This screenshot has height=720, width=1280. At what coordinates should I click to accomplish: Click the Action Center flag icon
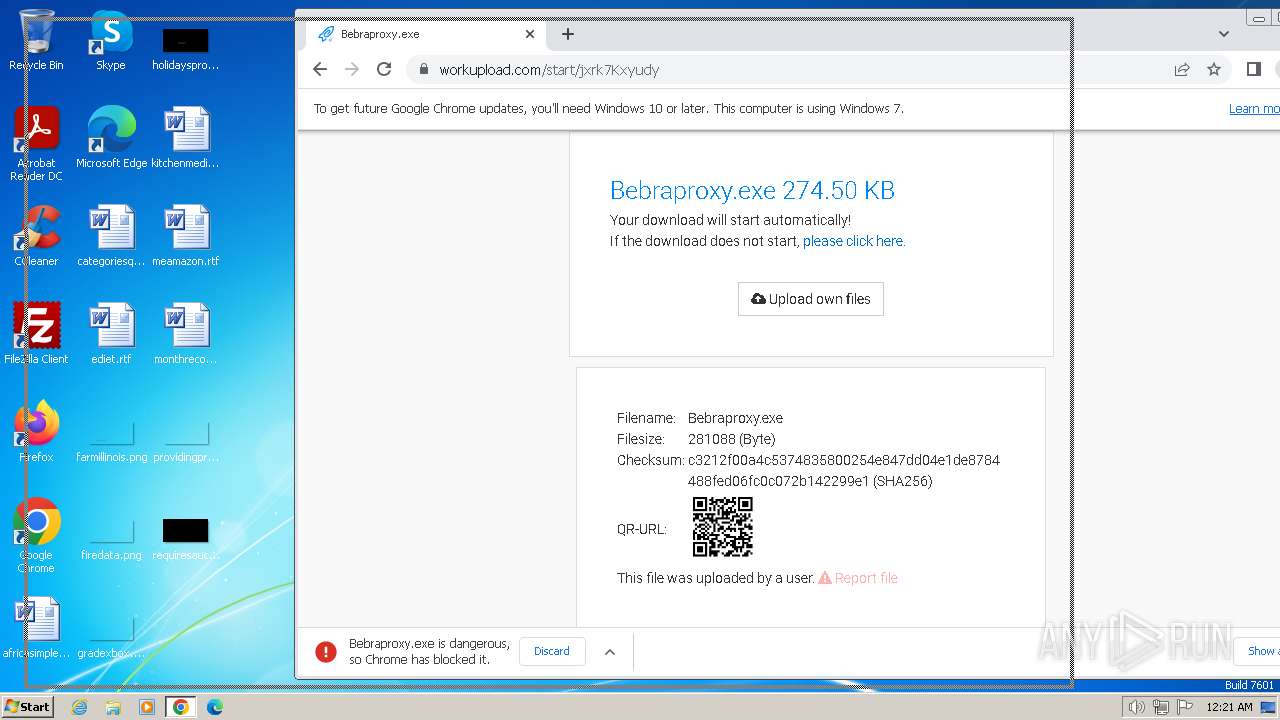pos(1185,707)
